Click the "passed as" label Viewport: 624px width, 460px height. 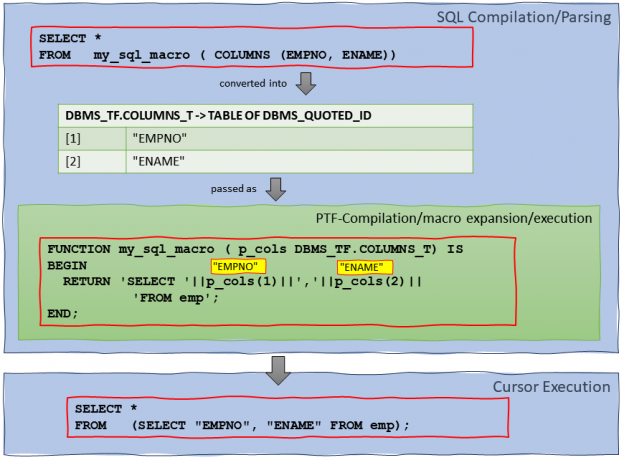pos(234,189)
